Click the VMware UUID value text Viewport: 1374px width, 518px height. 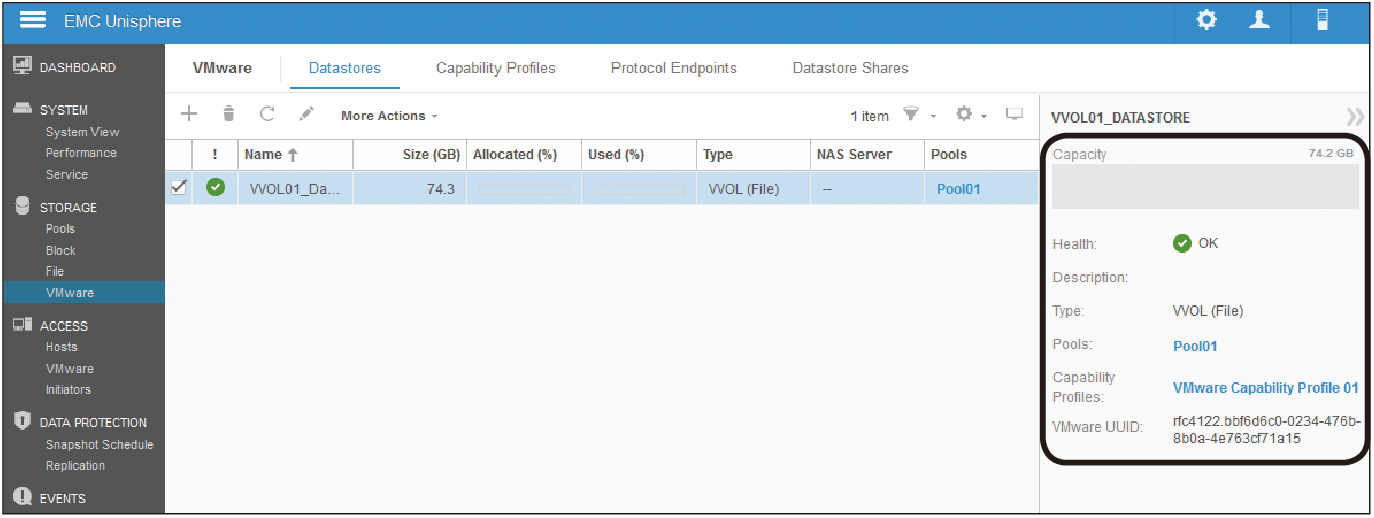(1266, 430)
